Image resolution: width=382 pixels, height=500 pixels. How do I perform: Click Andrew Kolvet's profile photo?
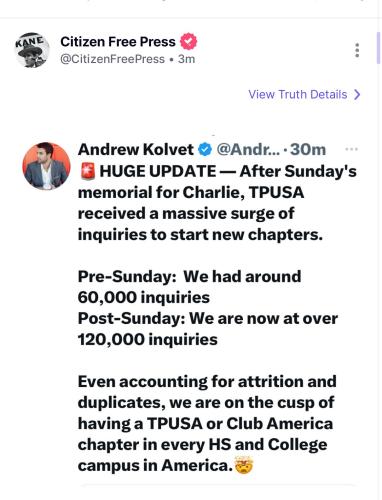pyautogui.click(x=46, y=166)
